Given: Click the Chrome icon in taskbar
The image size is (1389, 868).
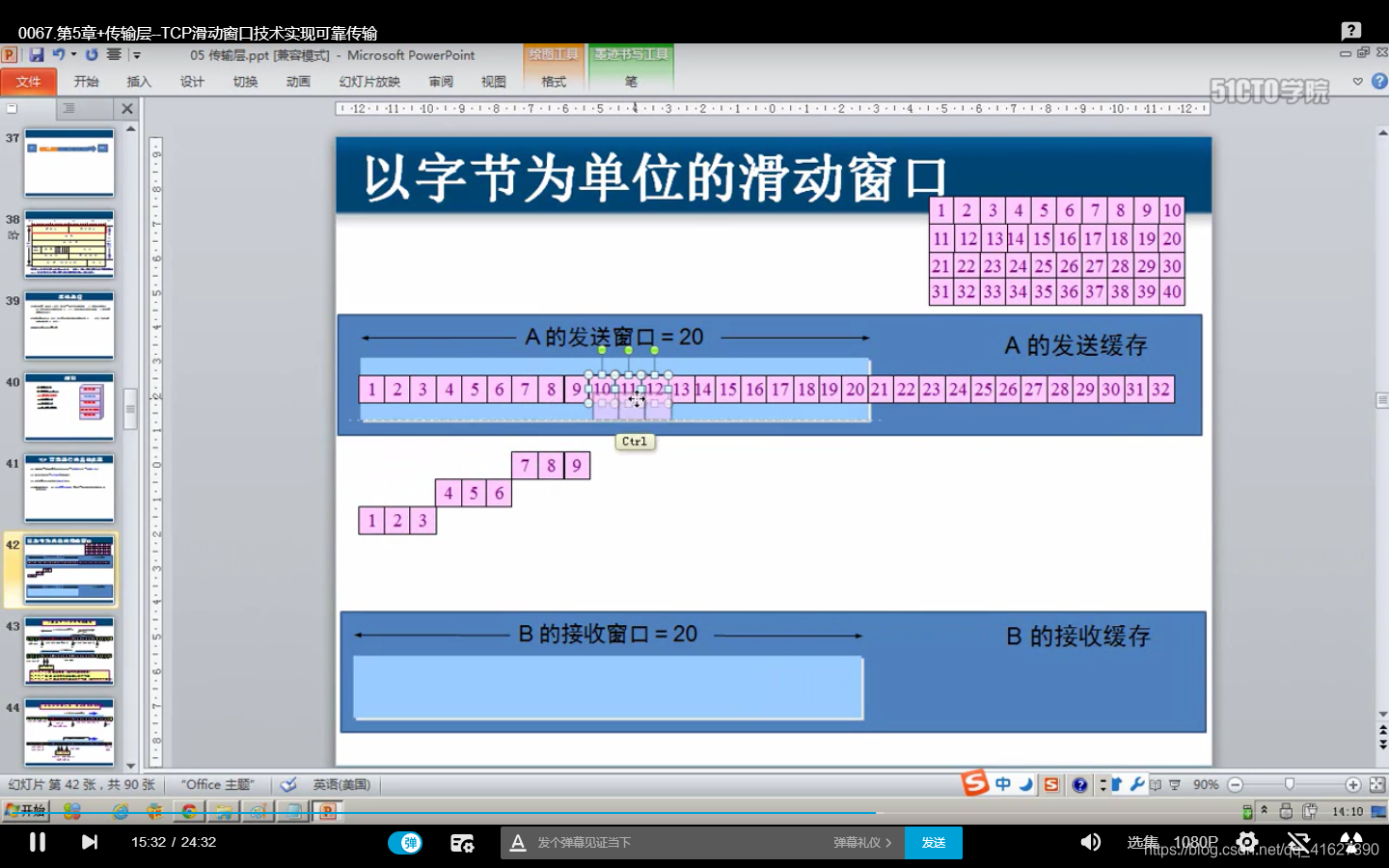Looking at the screenshot, I should pyautogui.click(x=189, y=811).
